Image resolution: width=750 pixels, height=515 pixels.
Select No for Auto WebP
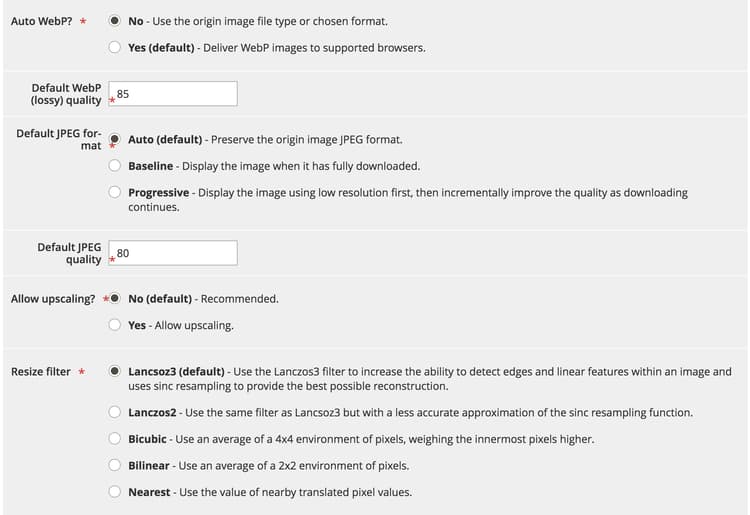(114, 21)
